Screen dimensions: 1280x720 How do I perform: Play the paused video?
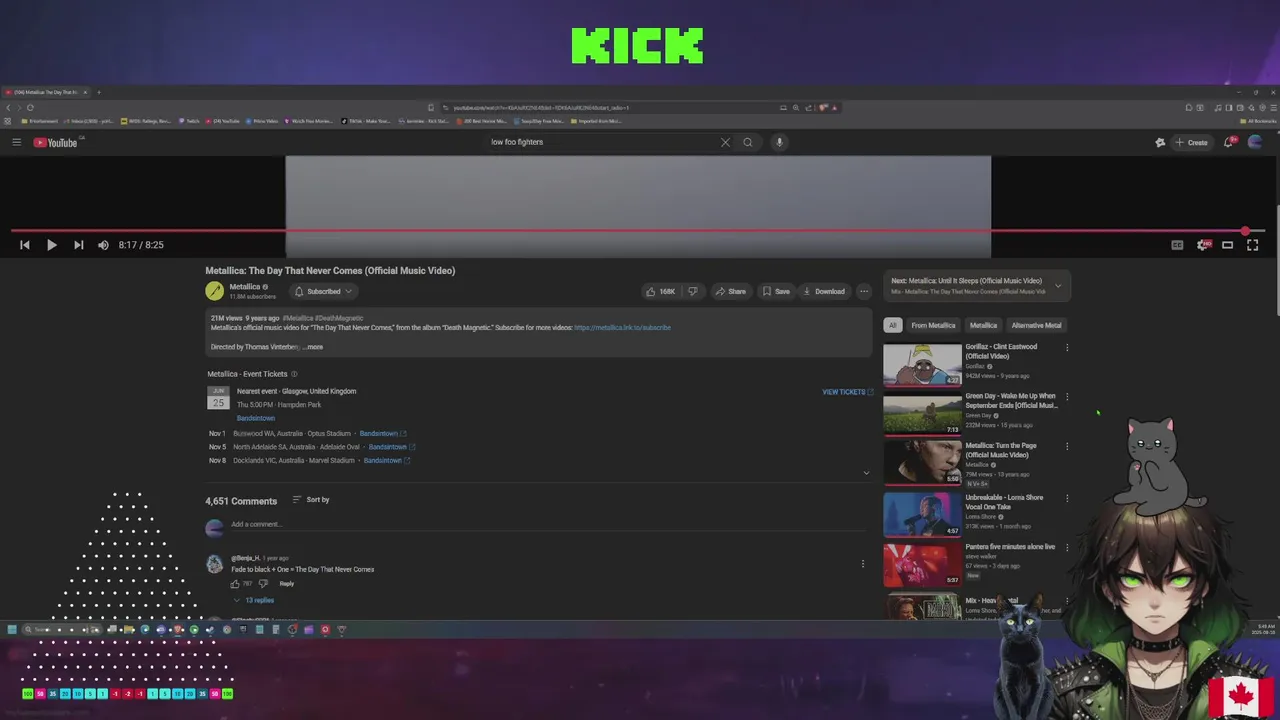point(51,245)
